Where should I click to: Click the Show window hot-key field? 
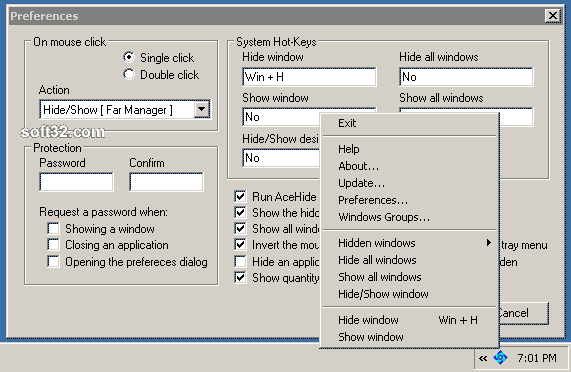pyautogui.click(x=281, y=117)
